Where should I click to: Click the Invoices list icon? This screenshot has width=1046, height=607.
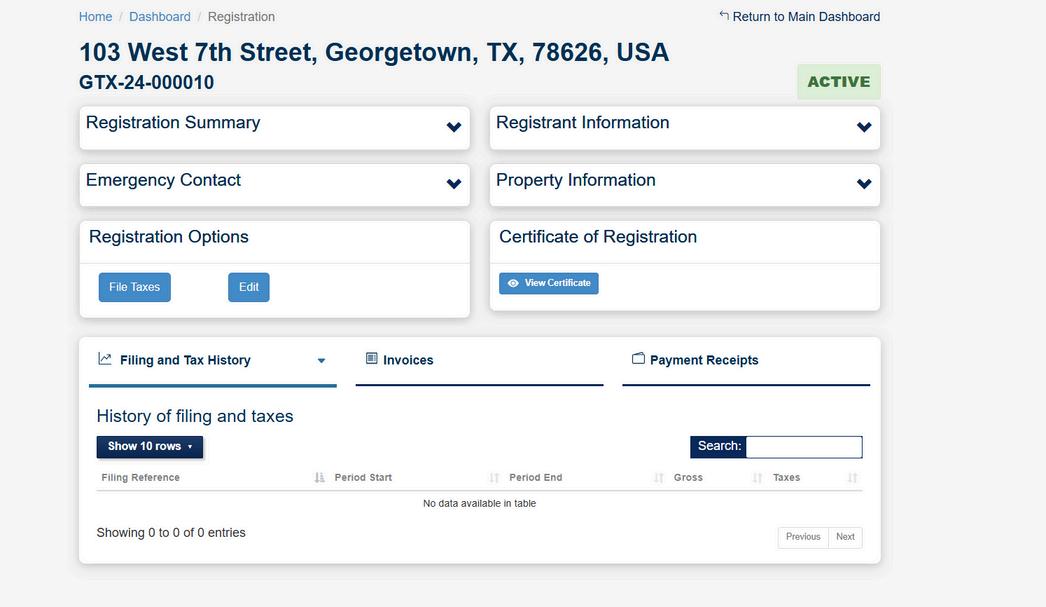(372, 359)
